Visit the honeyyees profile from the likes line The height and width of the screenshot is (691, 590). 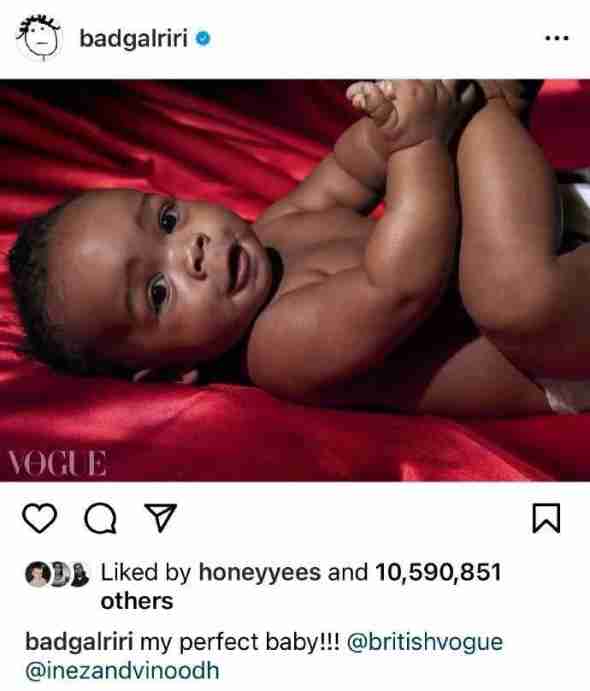[x=260, y=573]
